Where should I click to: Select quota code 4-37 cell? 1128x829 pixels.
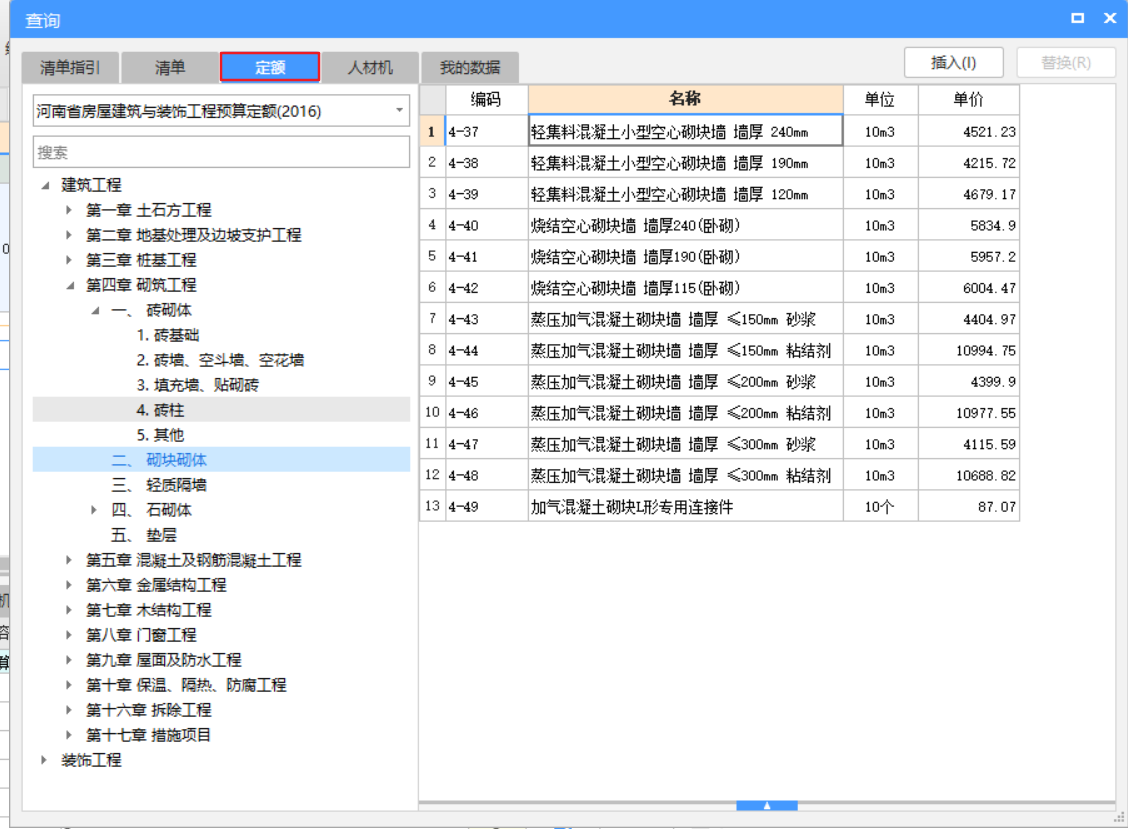[x=486, y=132]
